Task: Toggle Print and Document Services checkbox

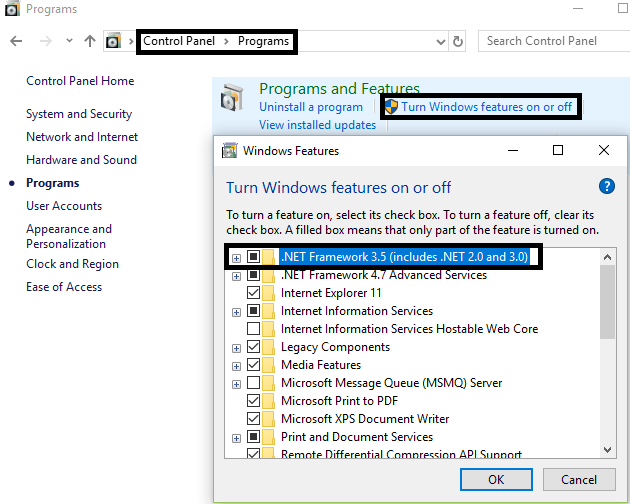Action: [x=254, y=436]
